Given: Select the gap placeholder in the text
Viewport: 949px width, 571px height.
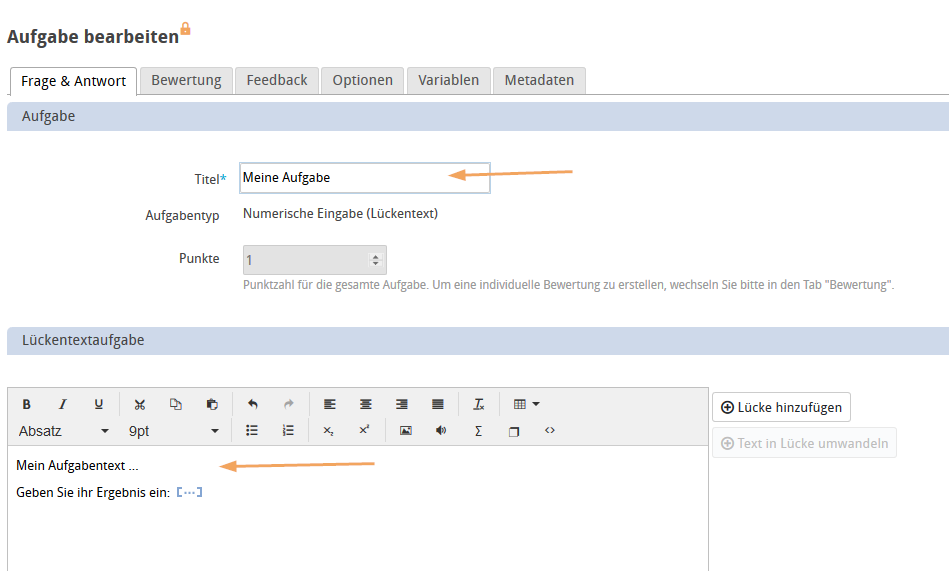Looking at the screenshot, I should (x=189, y=493).
